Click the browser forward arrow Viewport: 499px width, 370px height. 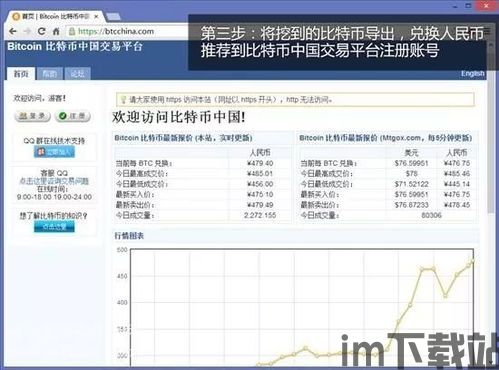click(x=27, y=31)
